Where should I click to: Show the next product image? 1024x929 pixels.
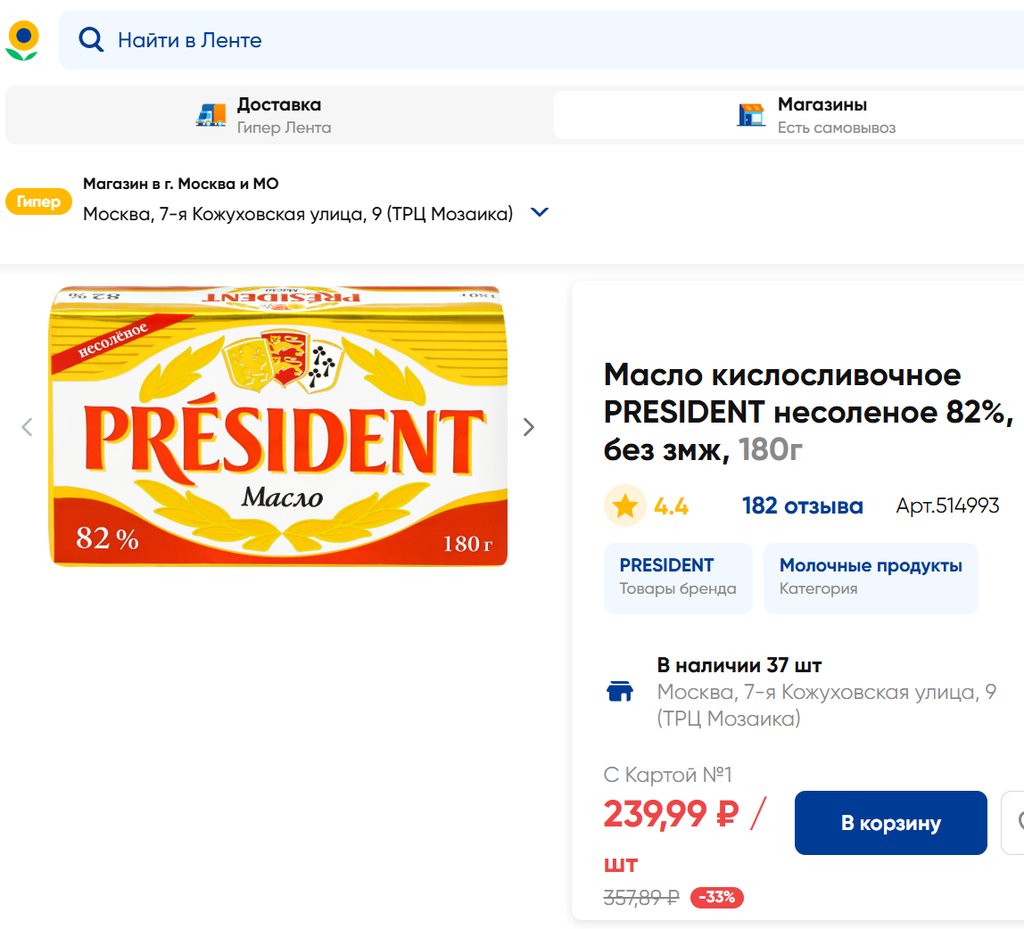point(529,427)
